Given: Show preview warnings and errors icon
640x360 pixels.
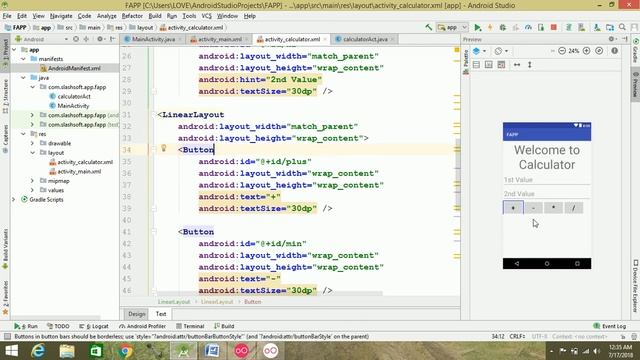Looking at the screenshot, I should (x=615, y=51).
